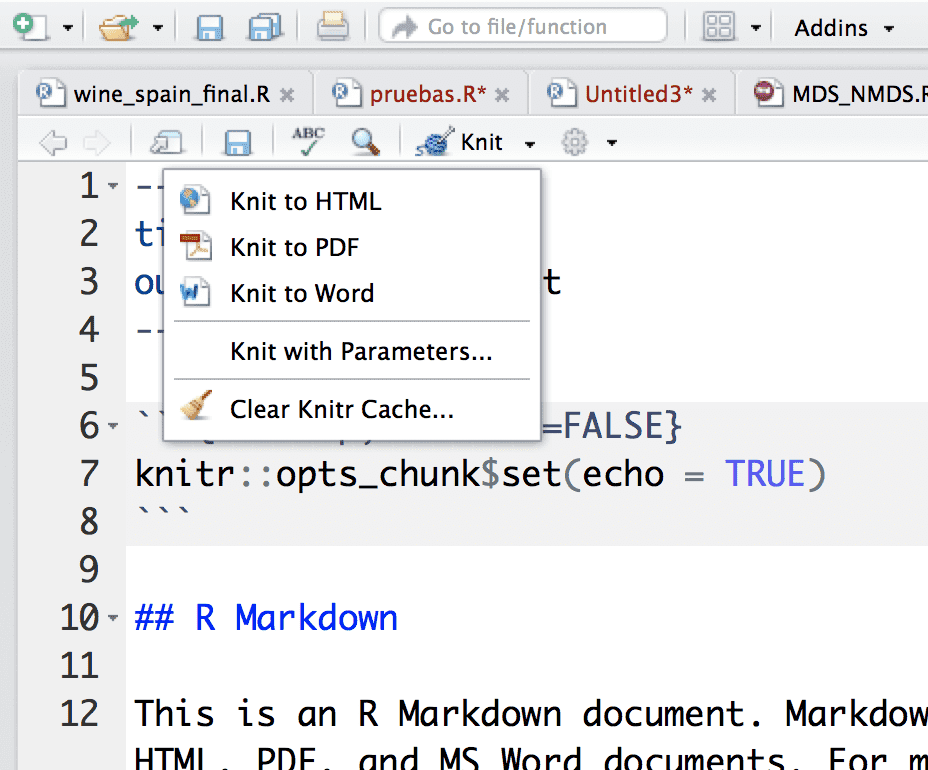Click the Open File folder icon

click(x=118, y=27)
